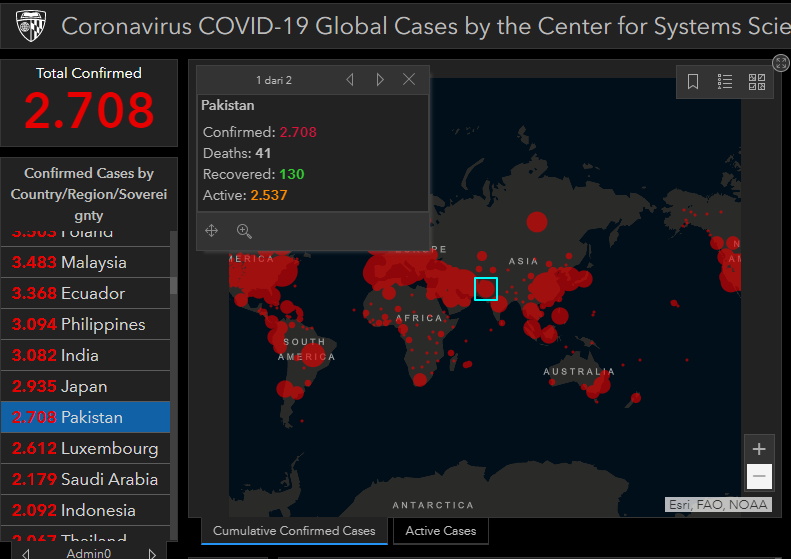Go to next Admin level arrow
Screen dimensions: 791x559
pos(152,553)
